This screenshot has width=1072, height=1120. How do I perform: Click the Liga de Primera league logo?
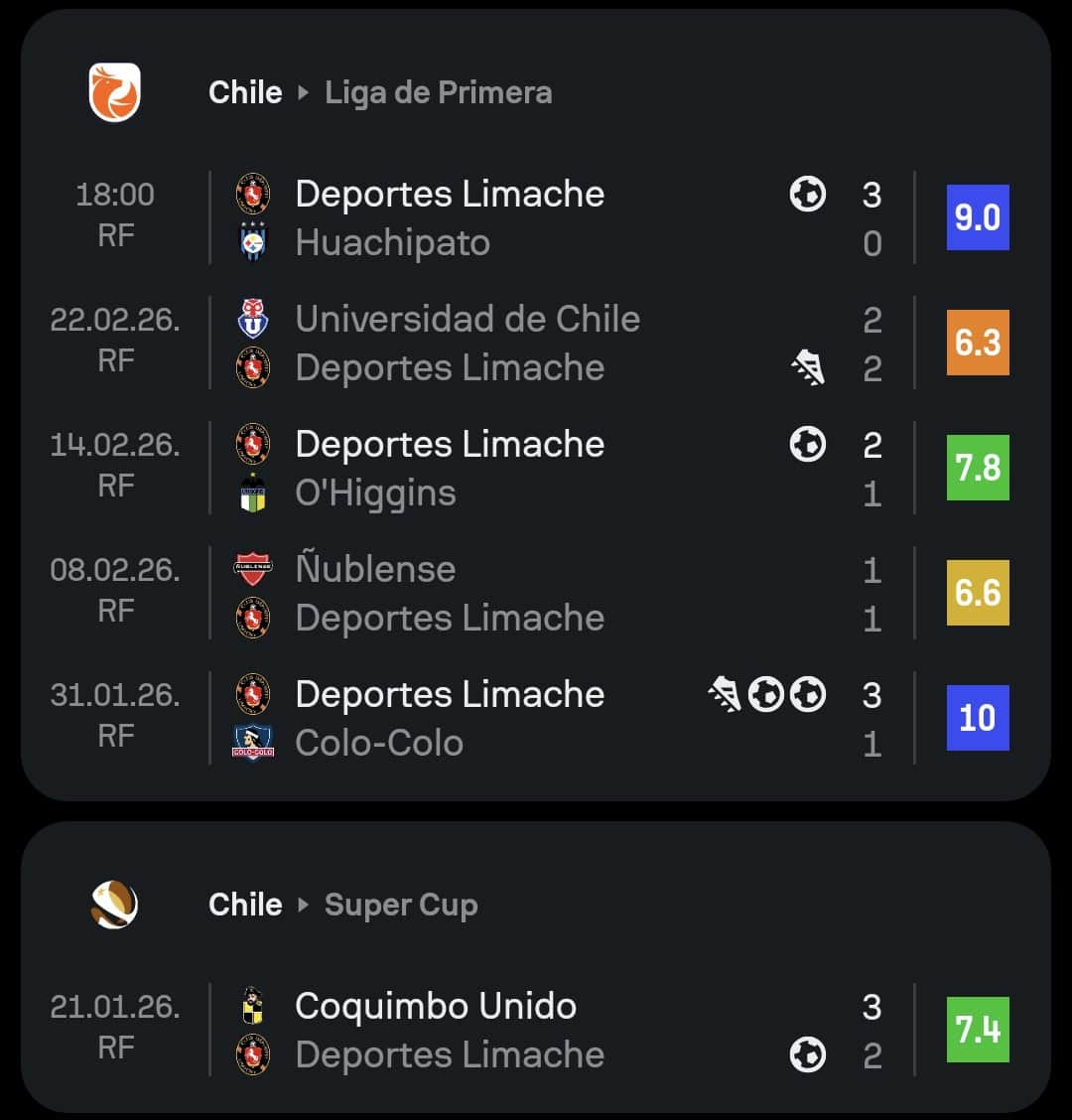pos(114,92)
